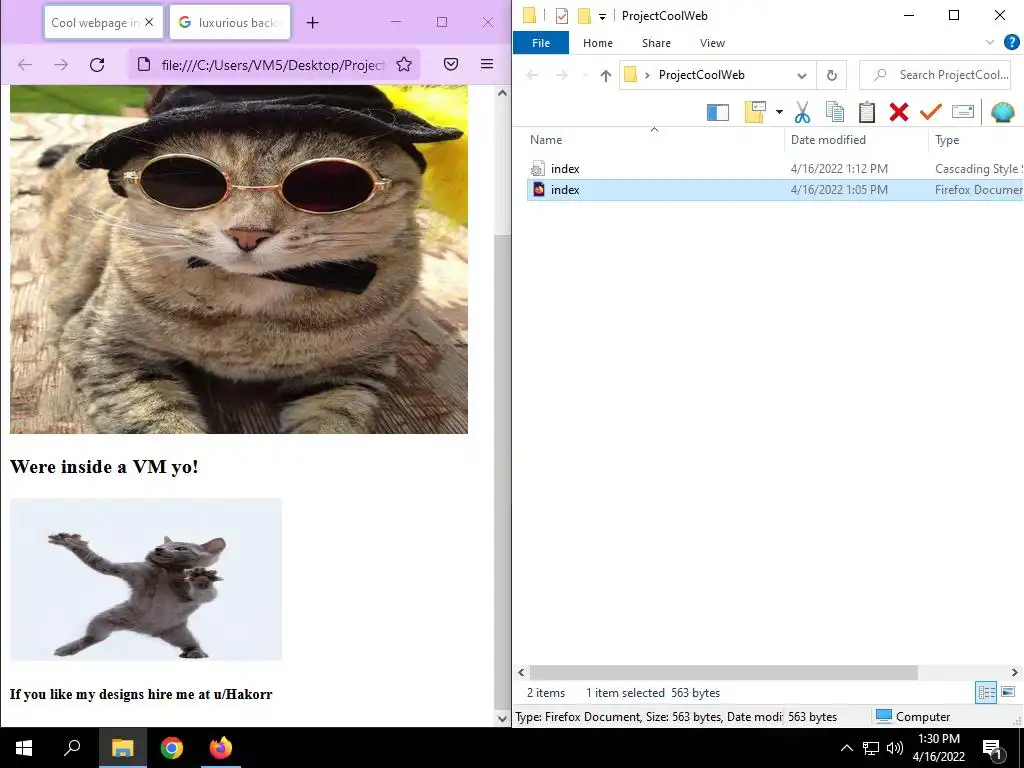Viewport: 1024px width, 768px height.
Task: Open Explorer help question mark
Action: tap(1011, 42)
